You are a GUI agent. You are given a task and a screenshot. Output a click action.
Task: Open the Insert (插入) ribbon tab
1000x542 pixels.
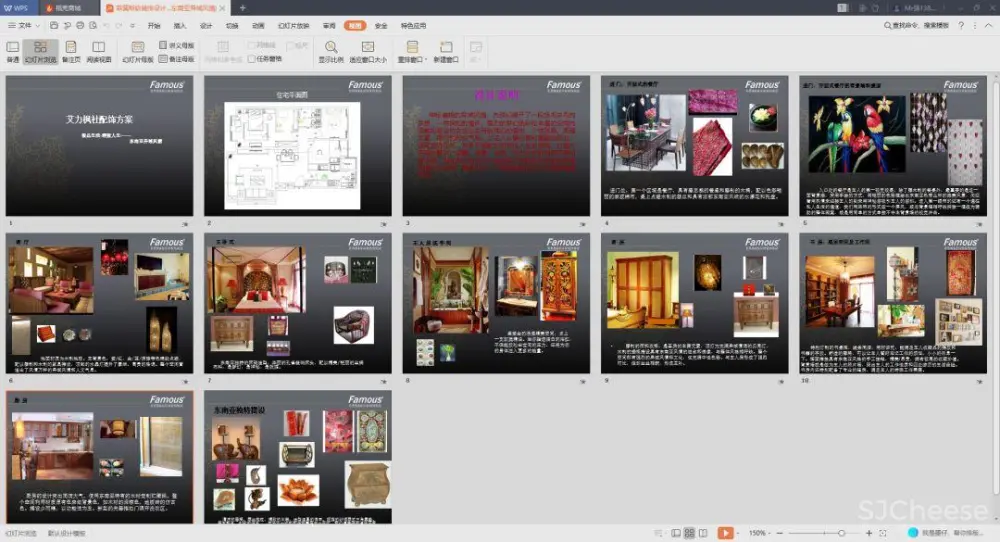pyautogui.click(x=180, y=25)
